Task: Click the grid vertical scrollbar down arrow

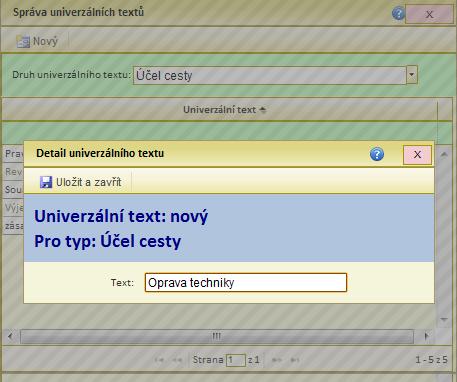Action: 444,320
